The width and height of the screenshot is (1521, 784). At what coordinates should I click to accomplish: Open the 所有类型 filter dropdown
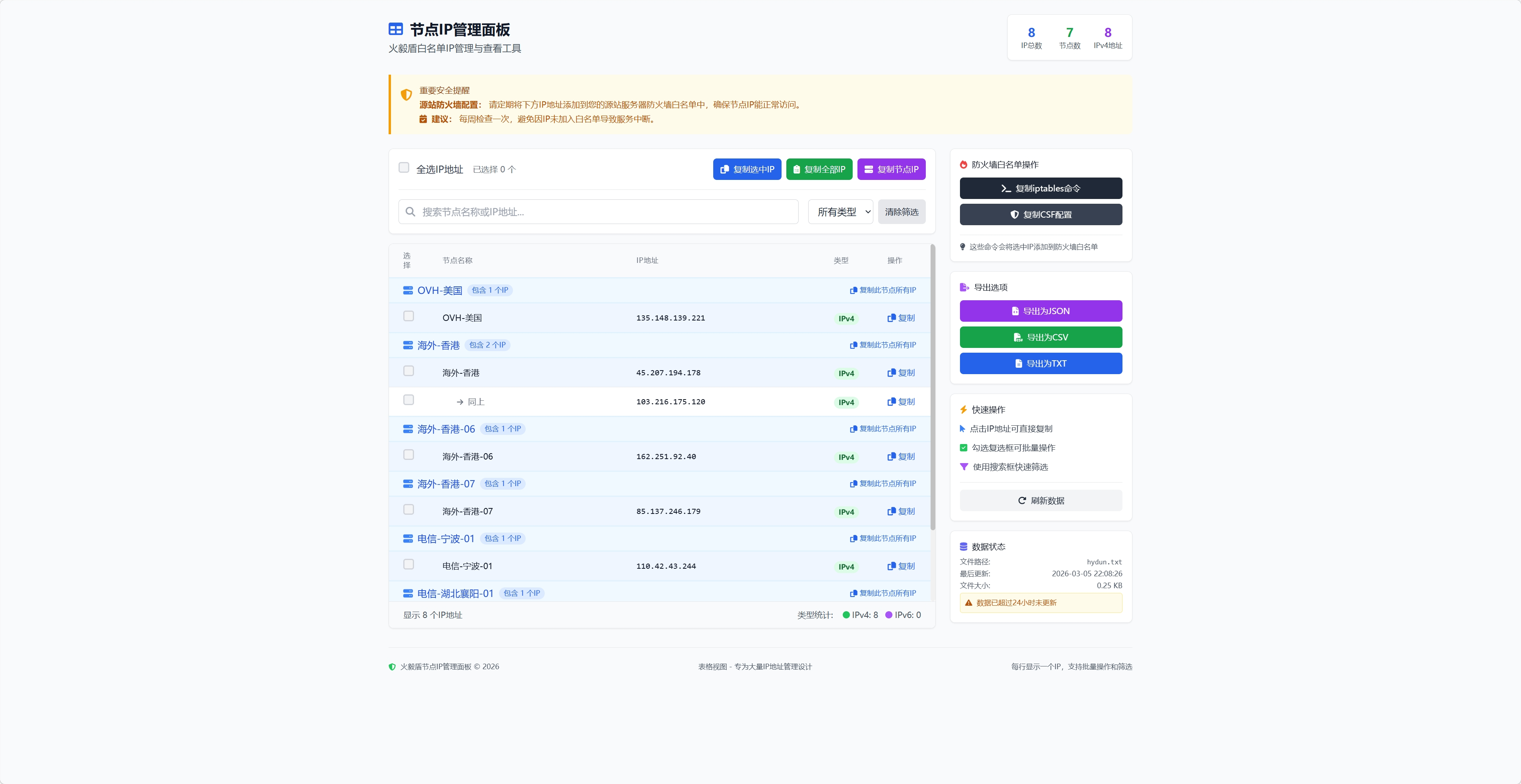tap(840, 211)
